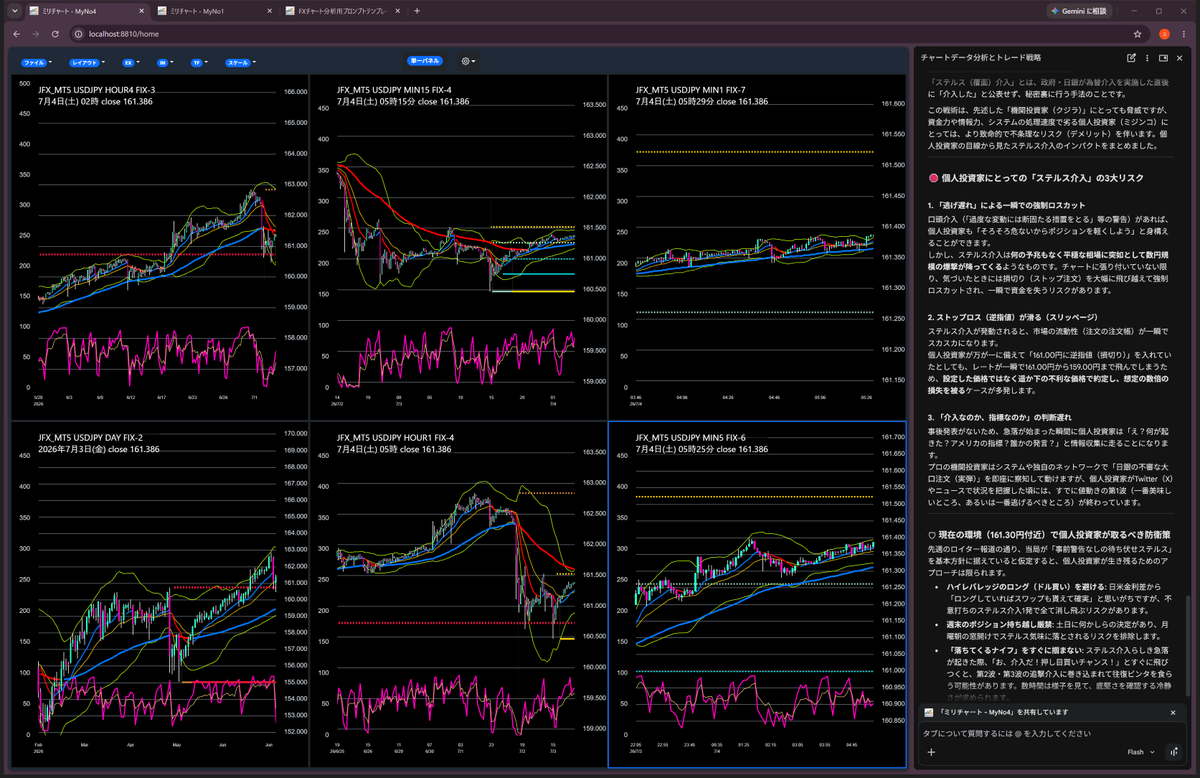Click the Gemini に相談 button

point(1079,11)
